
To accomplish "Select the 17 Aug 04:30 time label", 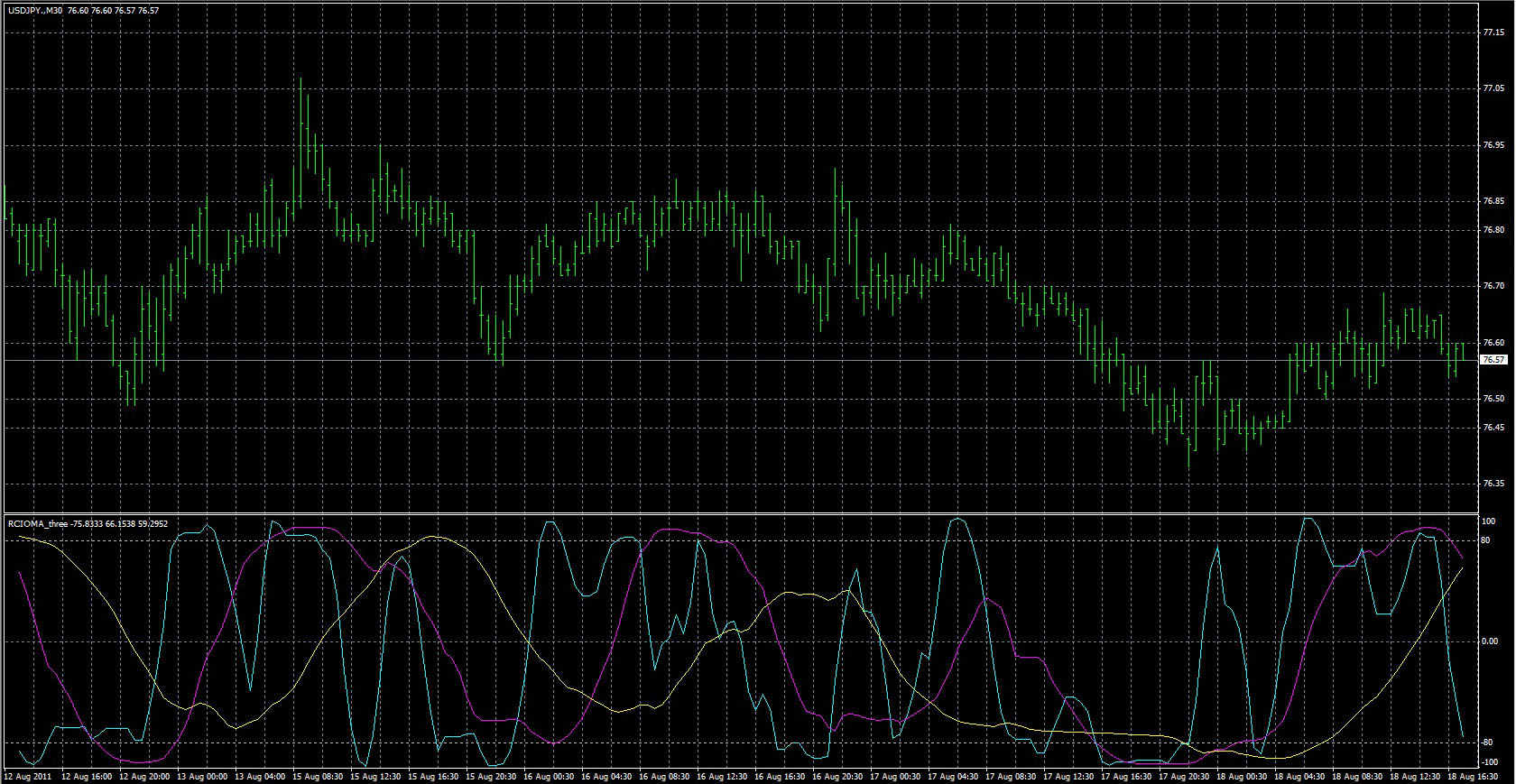I will (x=954, y=777).
